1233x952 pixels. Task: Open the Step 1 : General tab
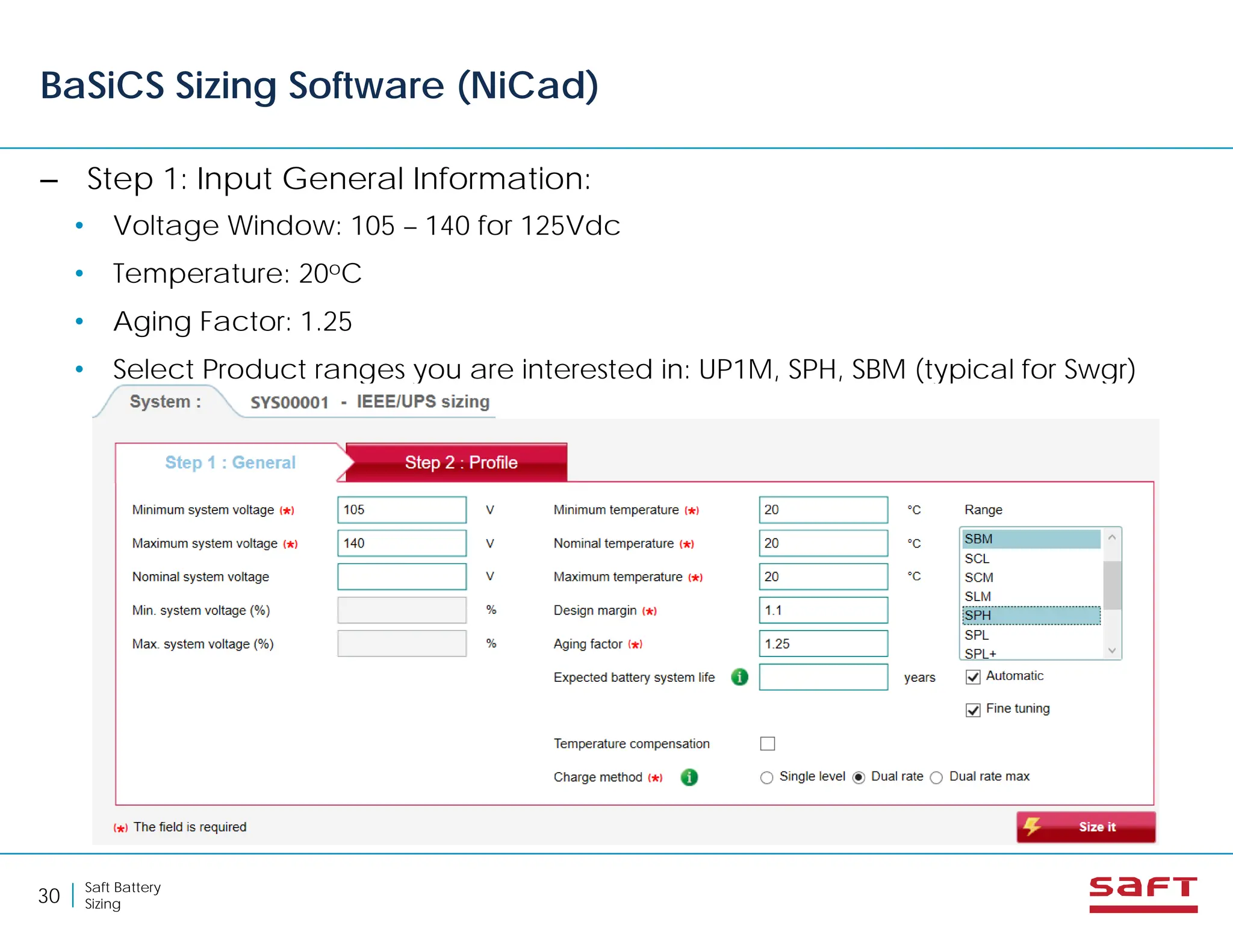(x=230, y=462)
